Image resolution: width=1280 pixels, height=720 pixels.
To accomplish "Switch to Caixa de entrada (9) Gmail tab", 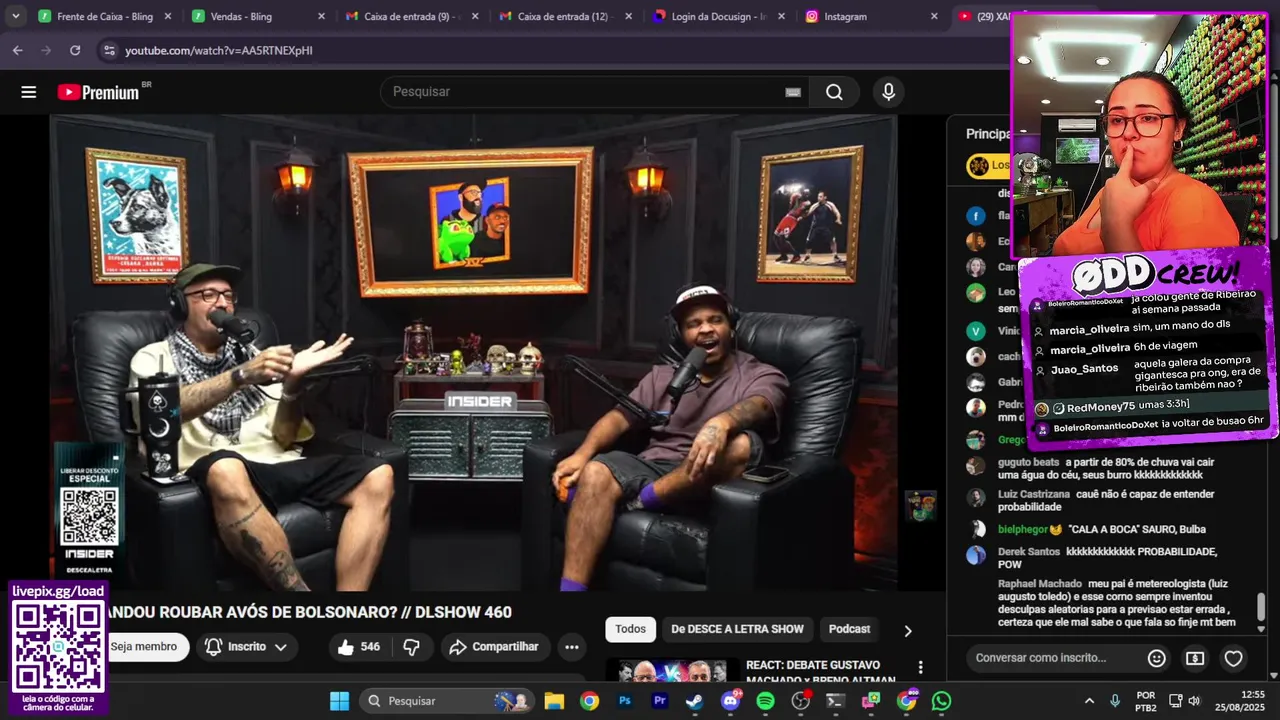I will coord(410,17).
